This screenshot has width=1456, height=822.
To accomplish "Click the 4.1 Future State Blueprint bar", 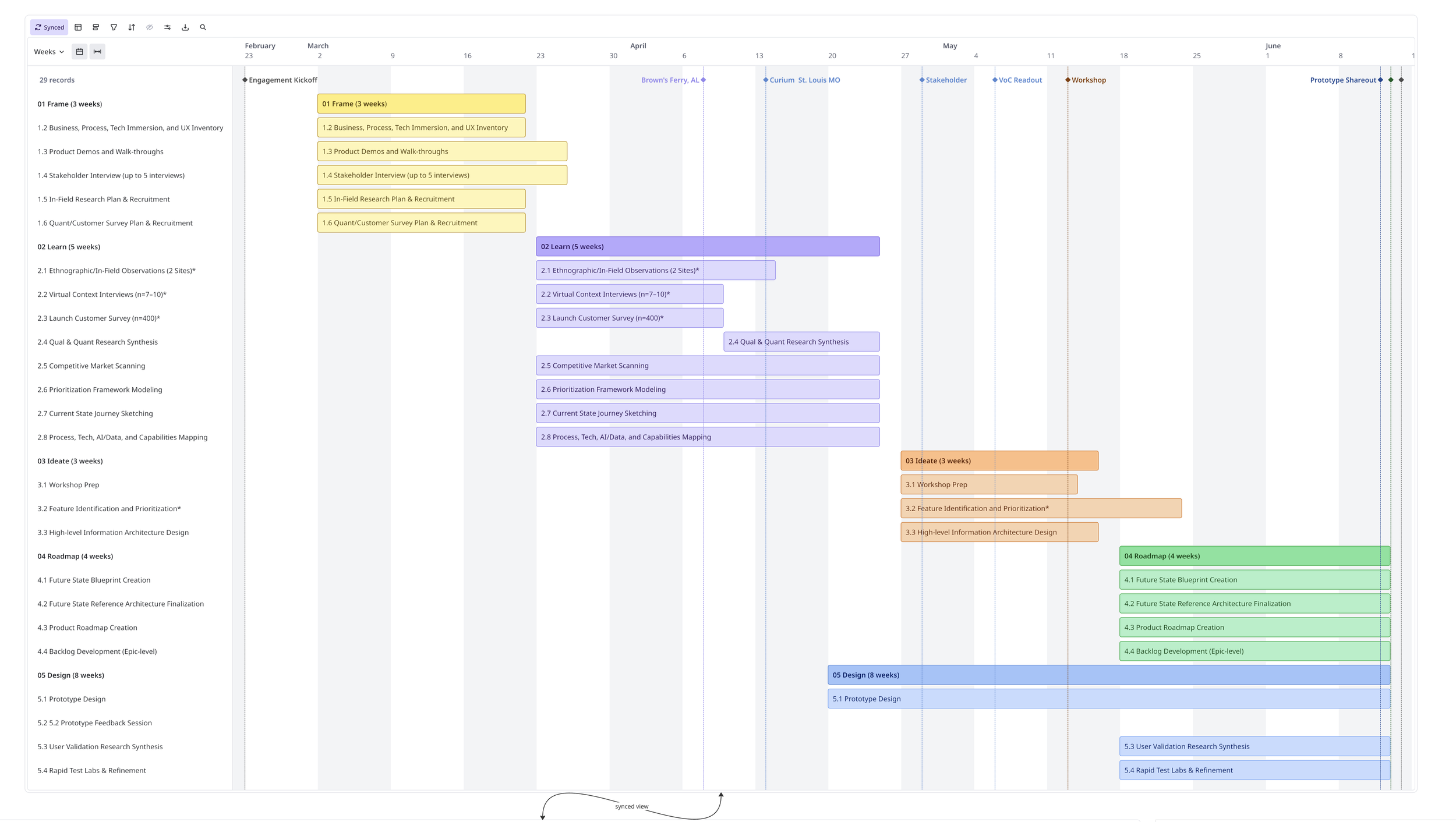I will 1254,580.
